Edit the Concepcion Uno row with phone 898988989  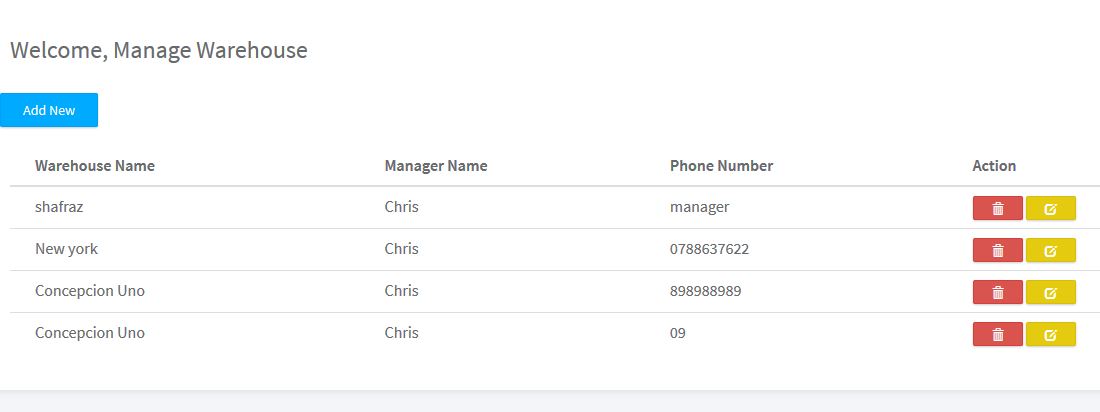point(1051,292)
